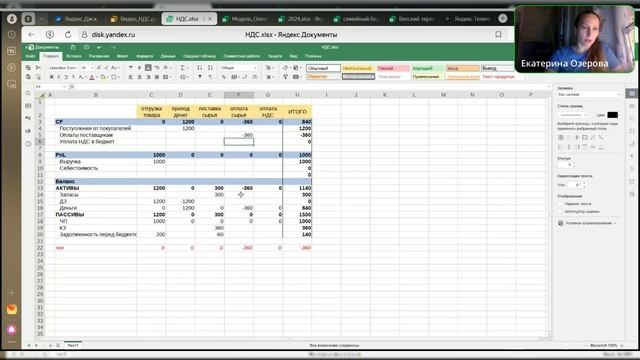Open the number format dropdown Общий

pos(239,68)
